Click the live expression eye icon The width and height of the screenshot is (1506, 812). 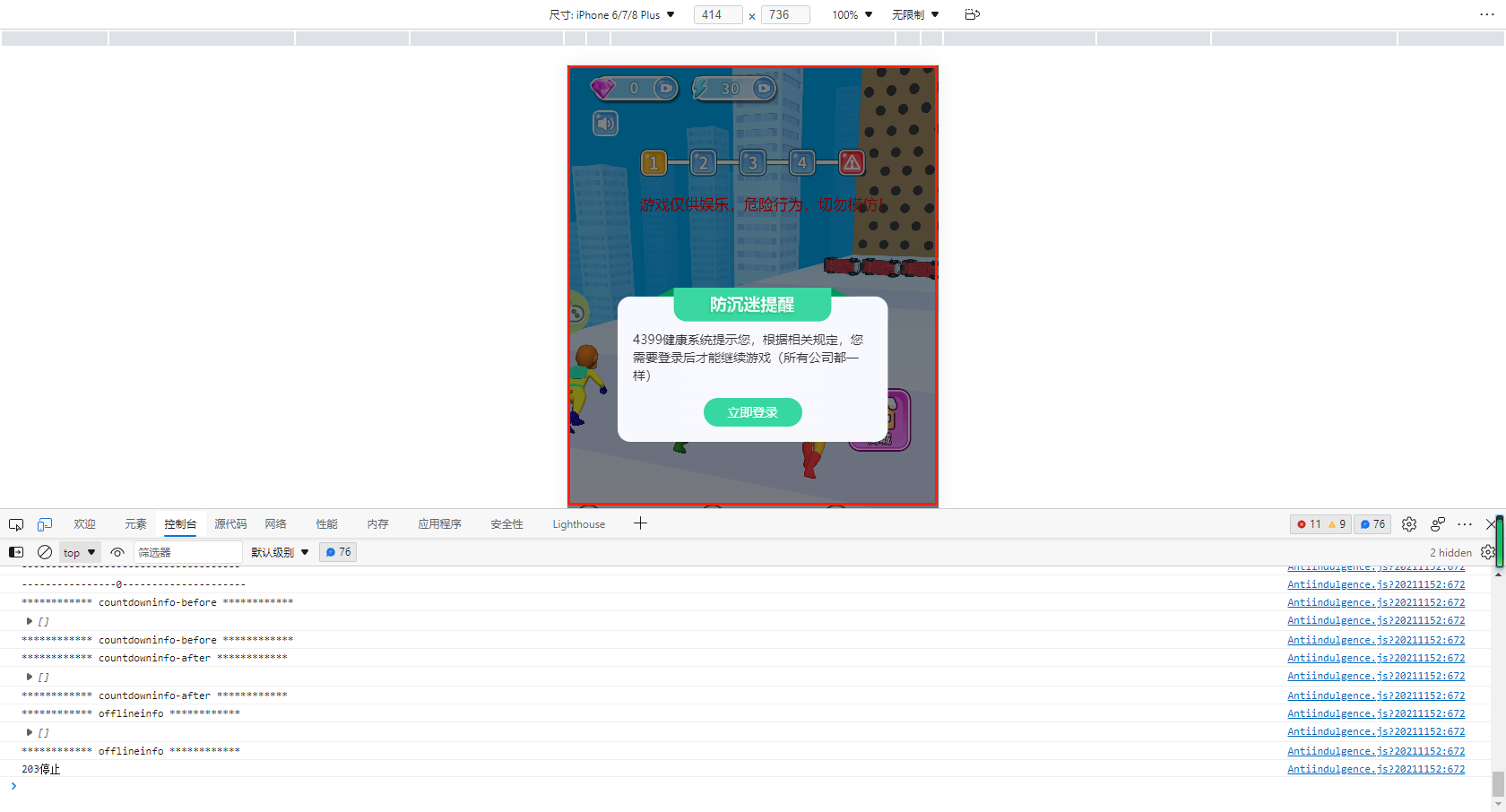(x=117, y=552)
